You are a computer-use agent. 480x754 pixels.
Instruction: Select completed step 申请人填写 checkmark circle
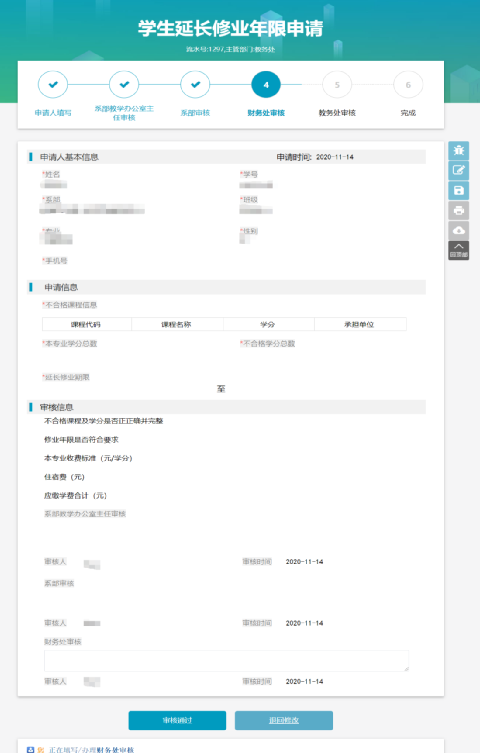click(x=53, y=85)
